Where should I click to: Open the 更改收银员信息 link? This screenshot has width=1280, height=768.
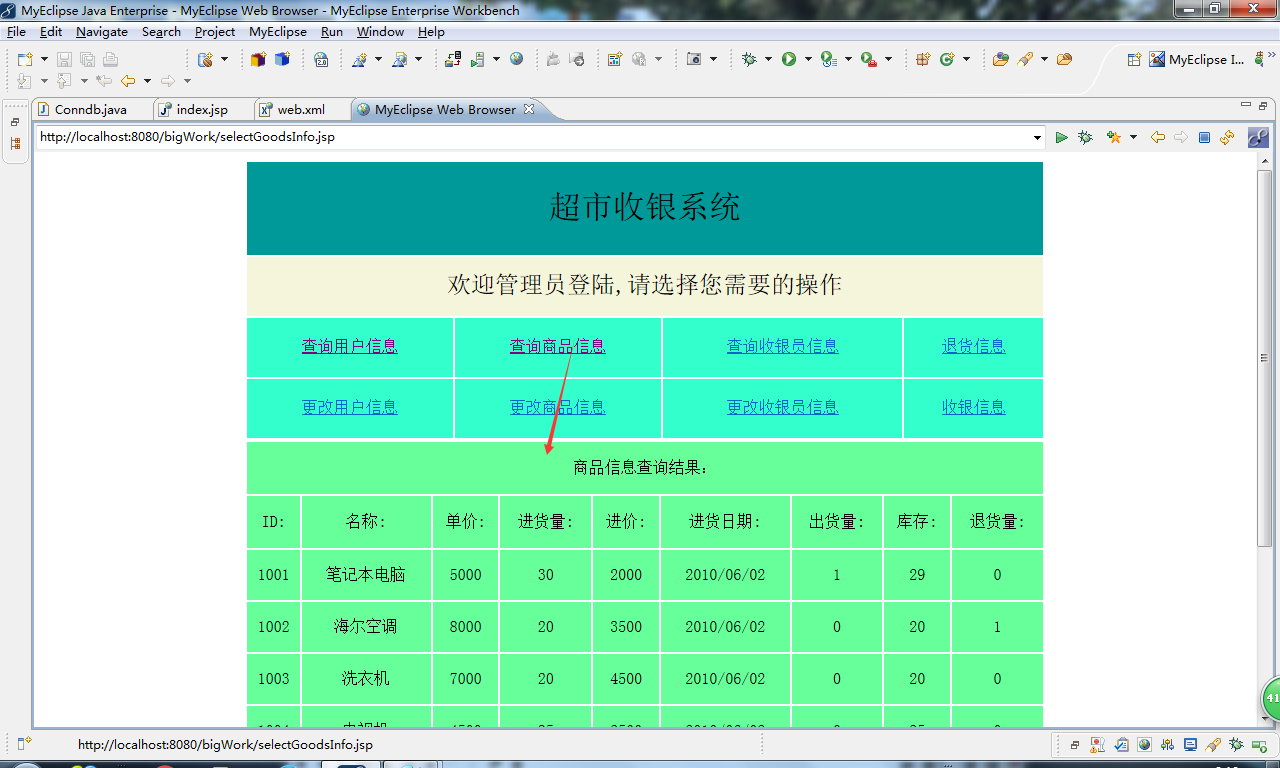pyautogui.click(x=782, y=407)
